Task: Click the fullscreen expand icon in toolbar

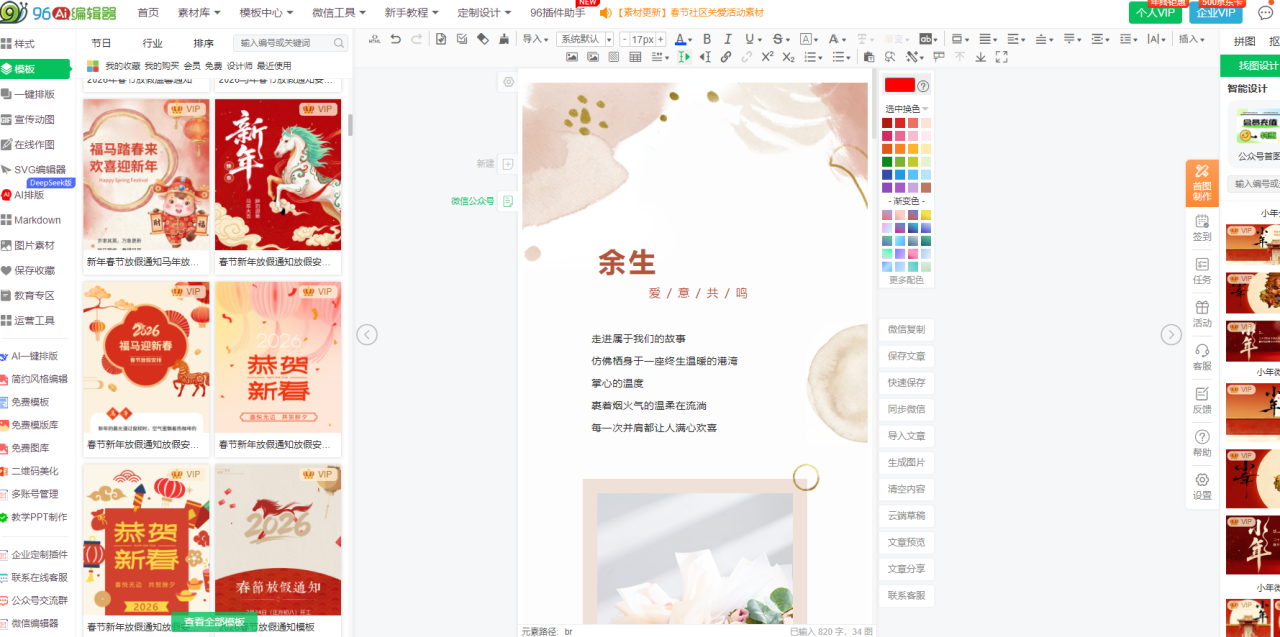Action: coord(1001,57)
